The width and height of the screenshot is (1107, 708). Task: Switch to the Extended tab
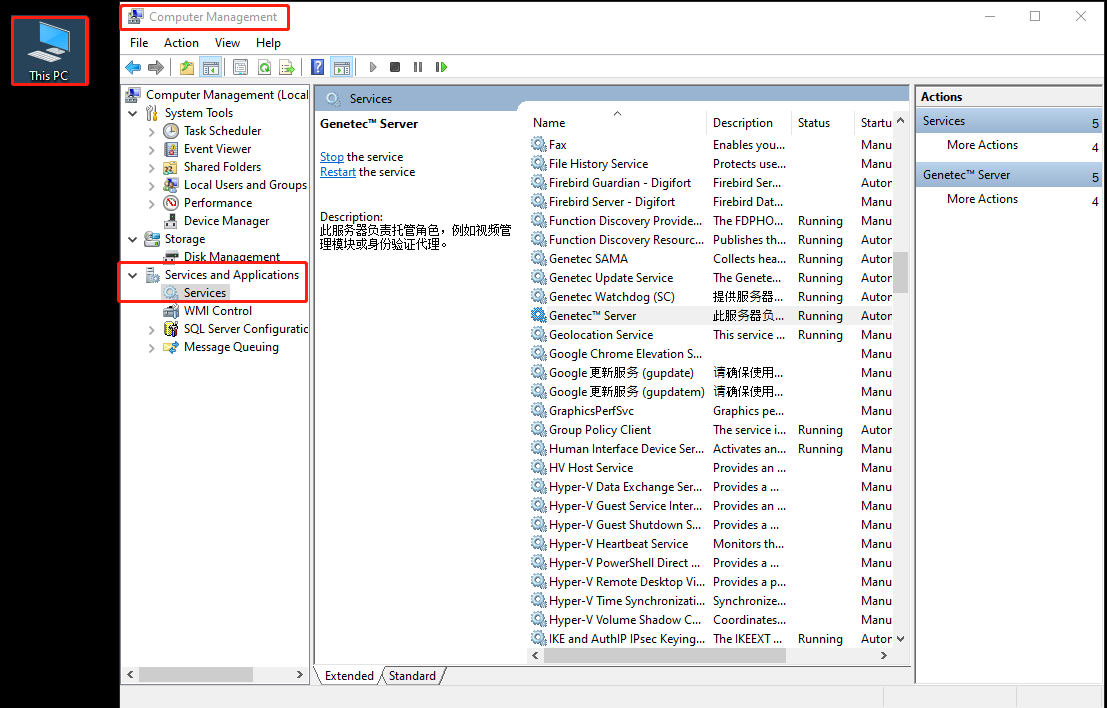[349, 676]
